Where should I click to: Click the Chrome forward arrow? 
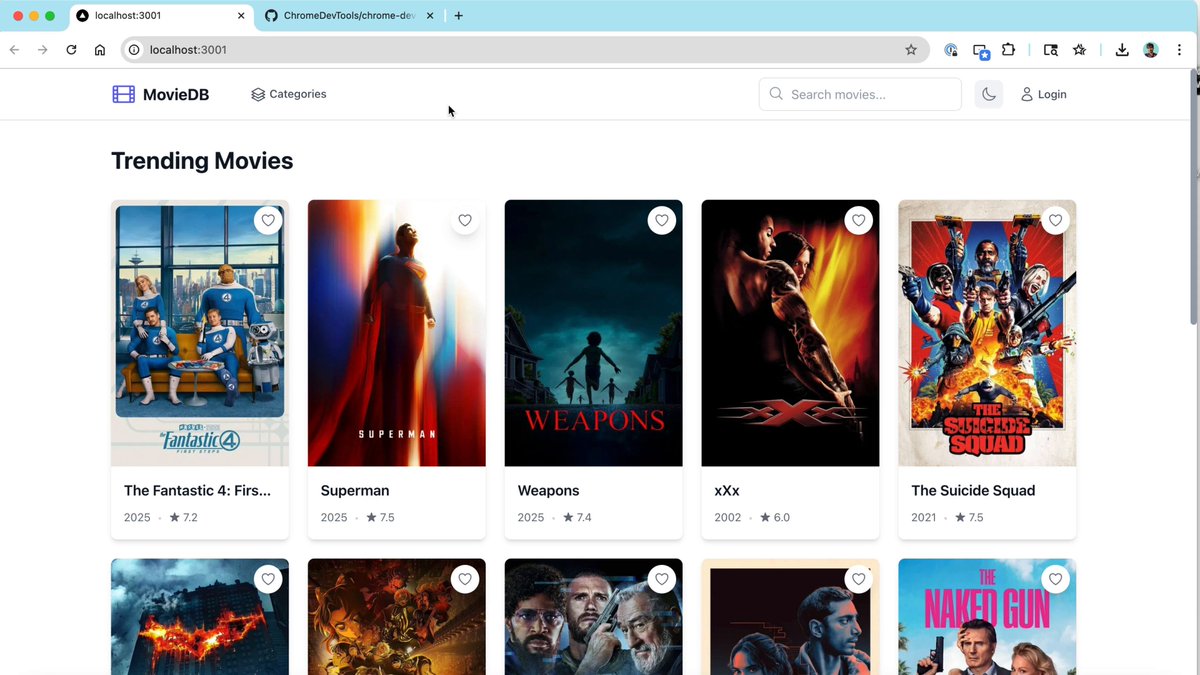[x=42, y=49]
